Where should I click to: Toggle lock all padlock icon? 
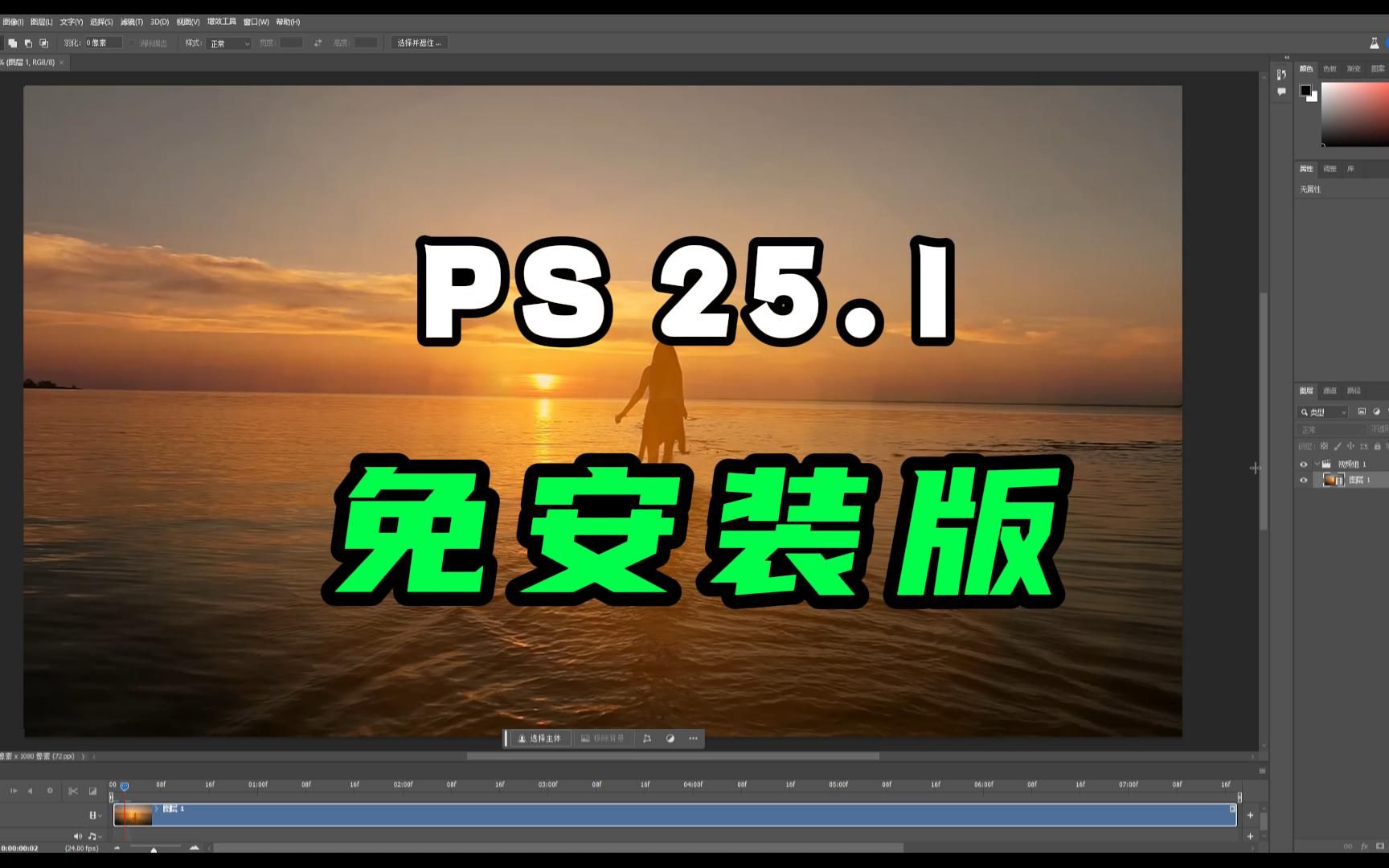pyautogui.click(x=1377, y=446)
